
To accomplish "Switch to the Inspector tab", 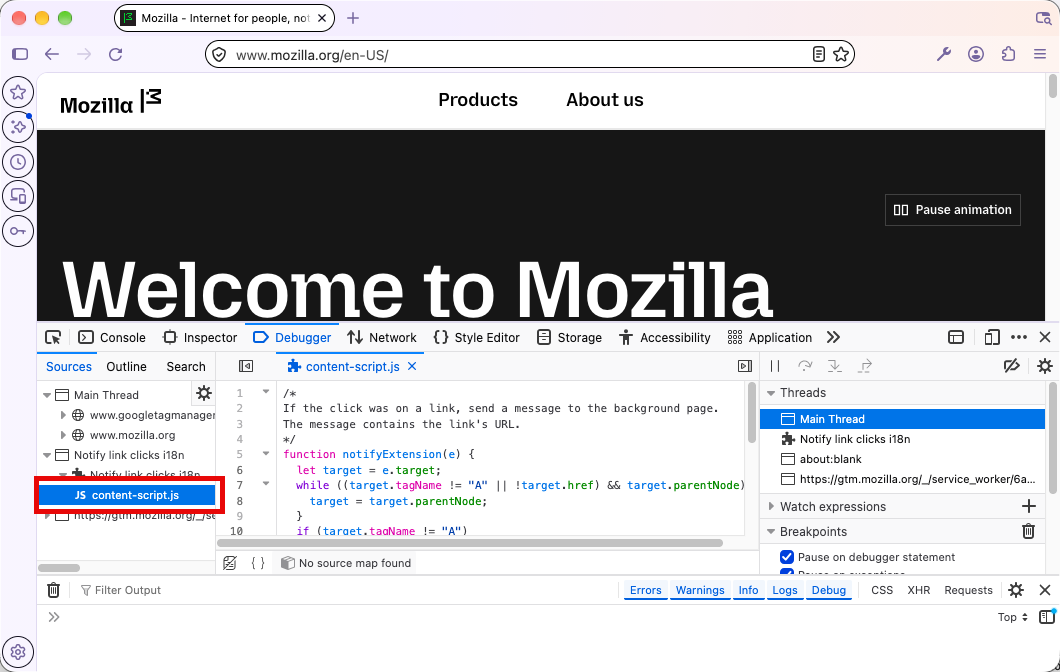I will point(200,337).
